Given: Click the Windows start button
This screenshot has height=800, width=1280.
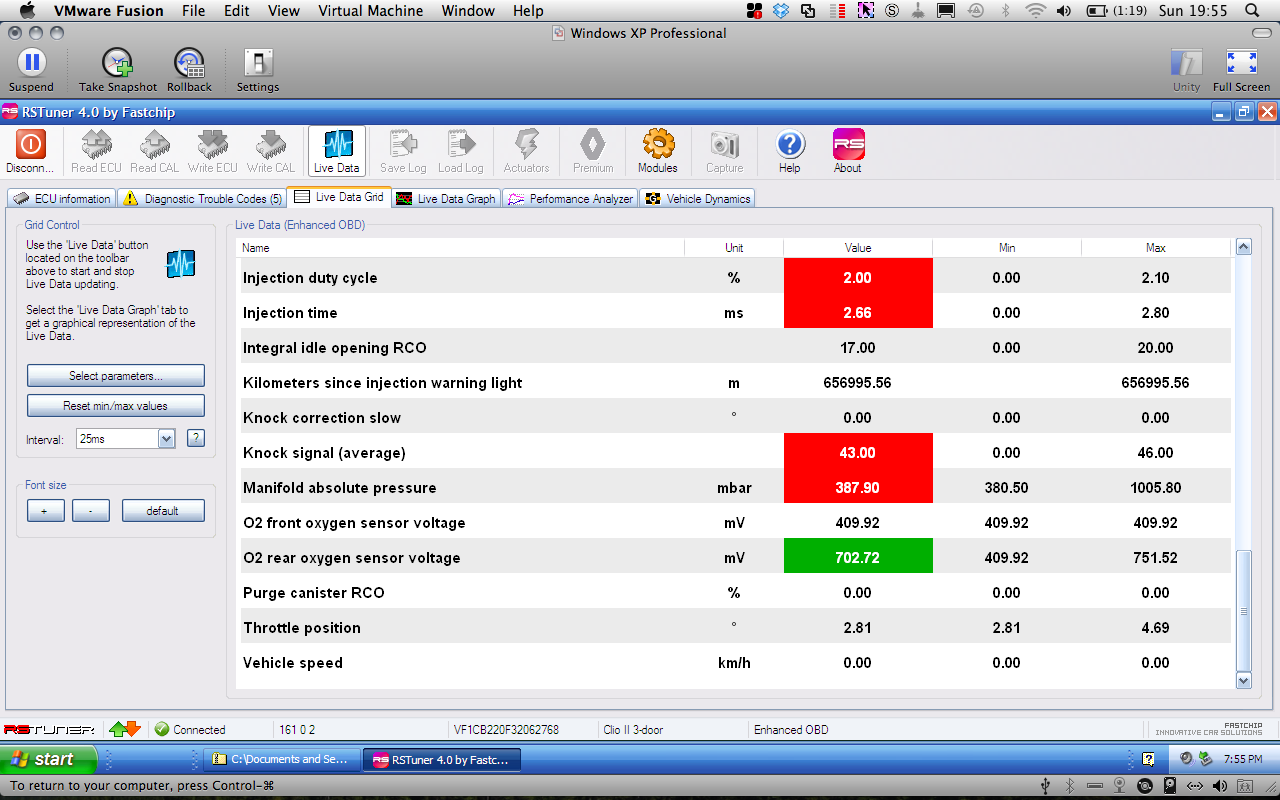Looking at the screenshot, I should (x=49, y=759).
